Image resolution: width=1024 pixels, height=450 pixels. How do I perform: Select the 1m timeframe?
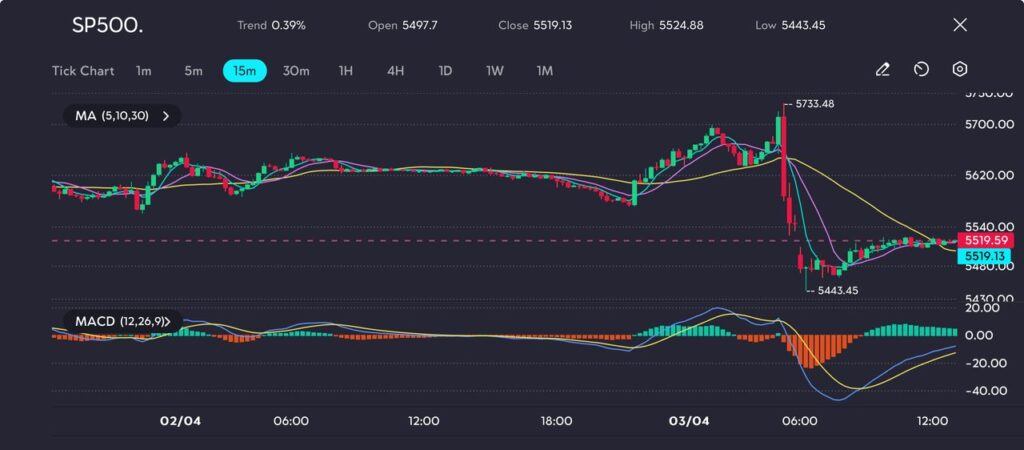click(144, 71)
